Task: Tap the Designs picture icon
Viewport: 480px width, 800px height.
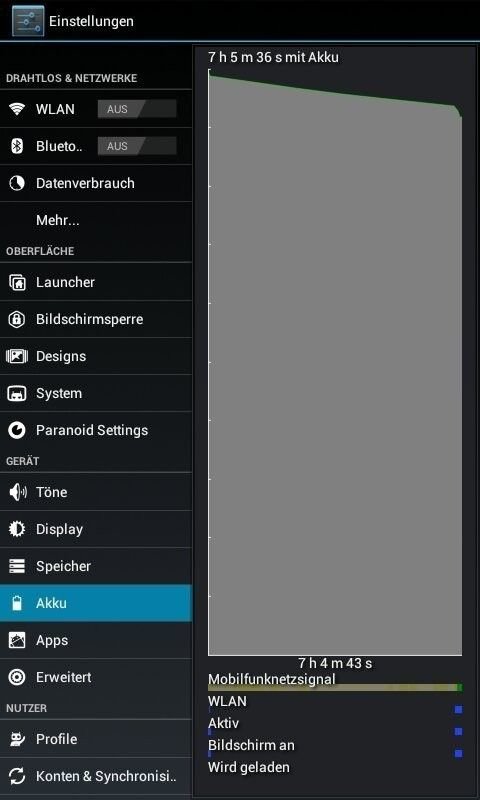Action: (17, 356)
